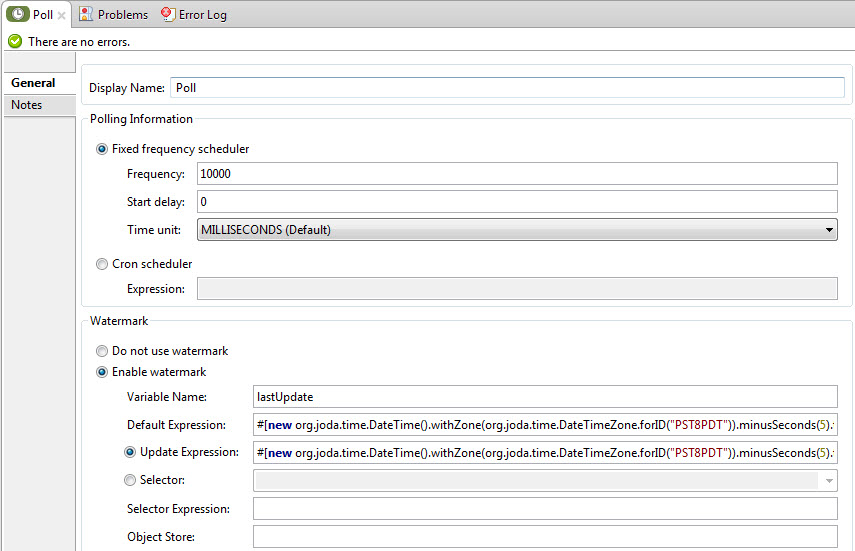The height and width of the screenshot is (551, 855).
Task: Click the Error Log tab icon
Action: (167, 14)
